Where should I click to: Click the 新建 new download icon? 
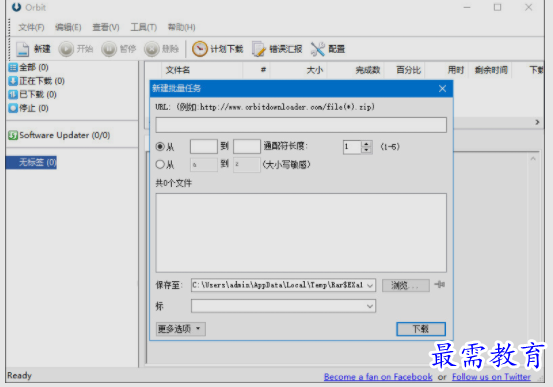coord(23,49)
